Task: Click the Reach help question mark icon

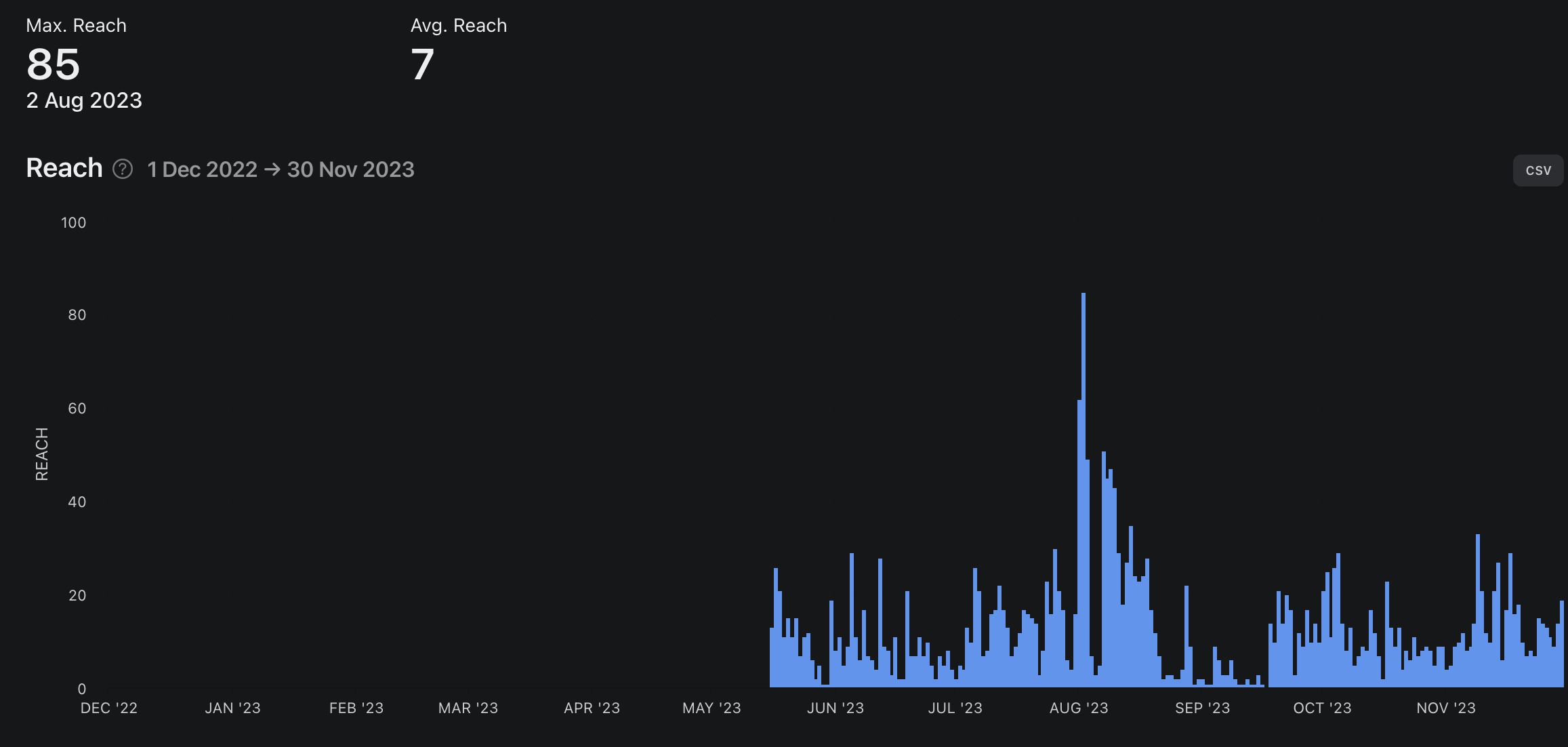Action: 123,169
